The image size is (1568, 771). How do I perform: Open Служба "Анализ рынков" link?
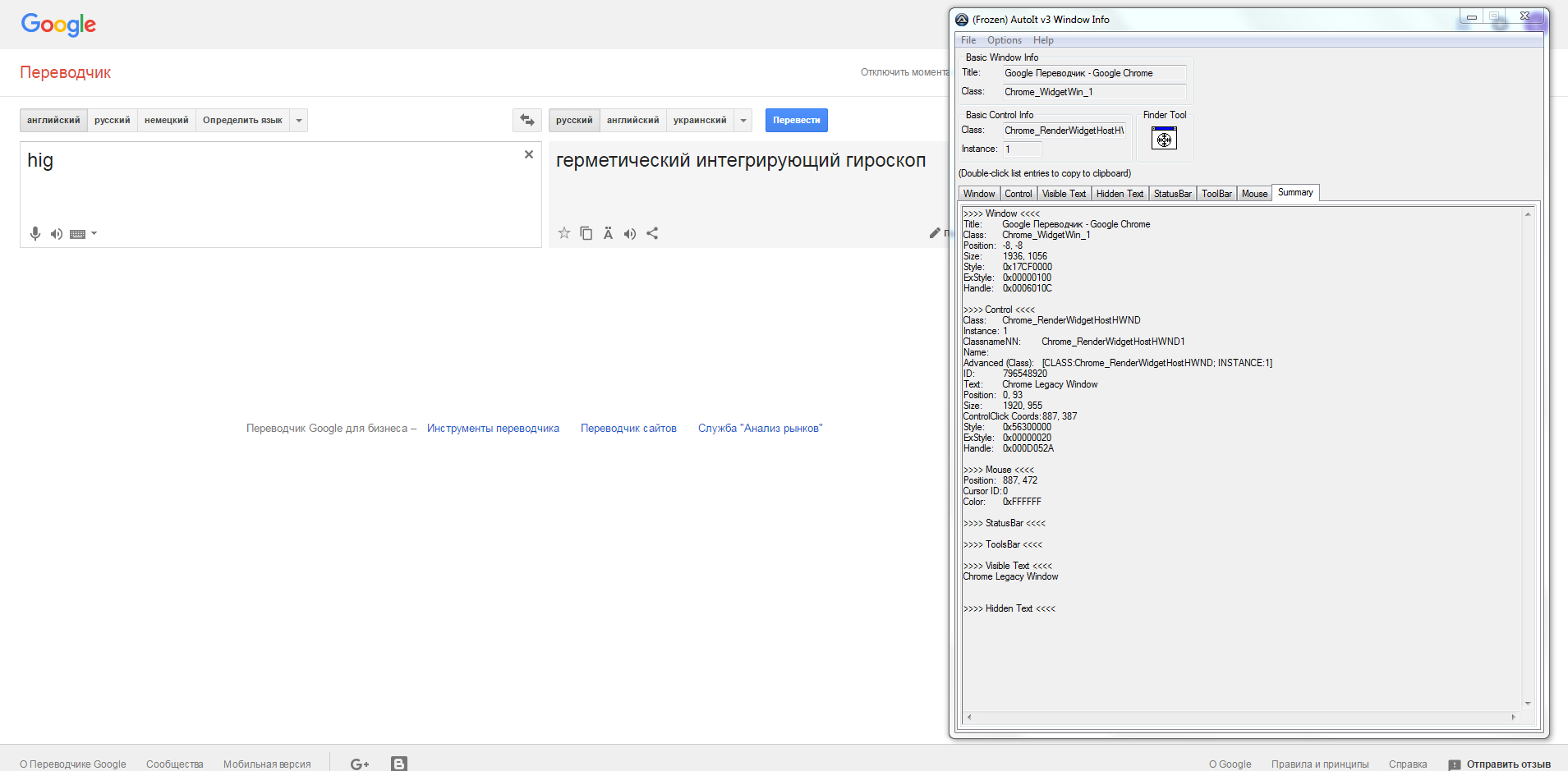761,429
